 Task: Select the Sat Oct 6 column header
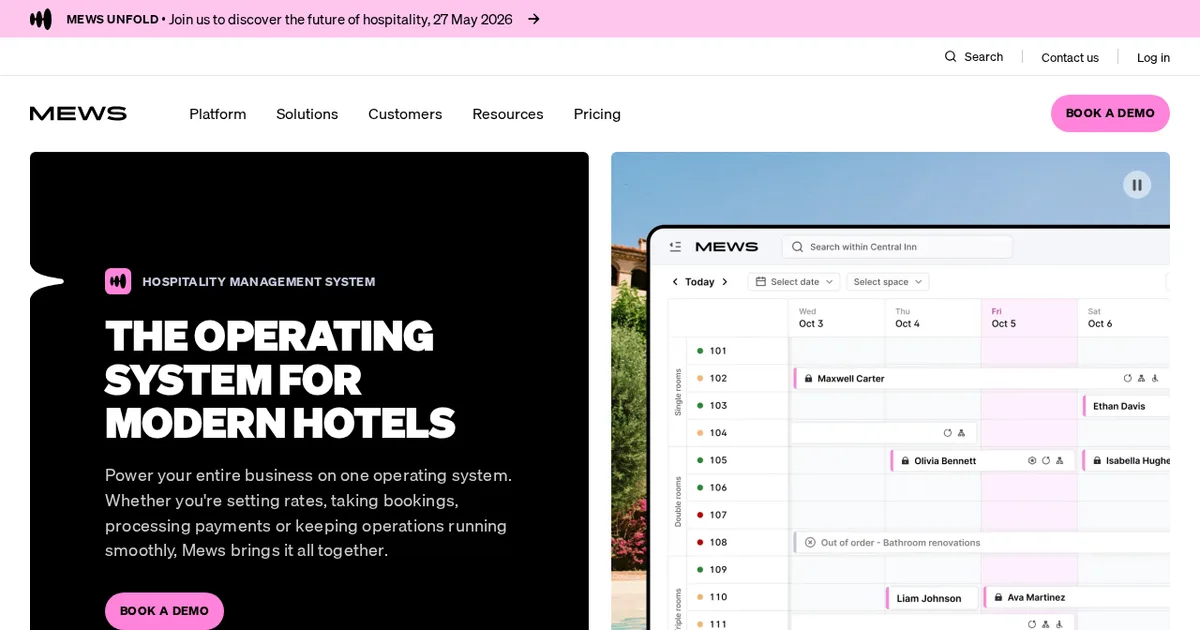(x=1125, y=317)
